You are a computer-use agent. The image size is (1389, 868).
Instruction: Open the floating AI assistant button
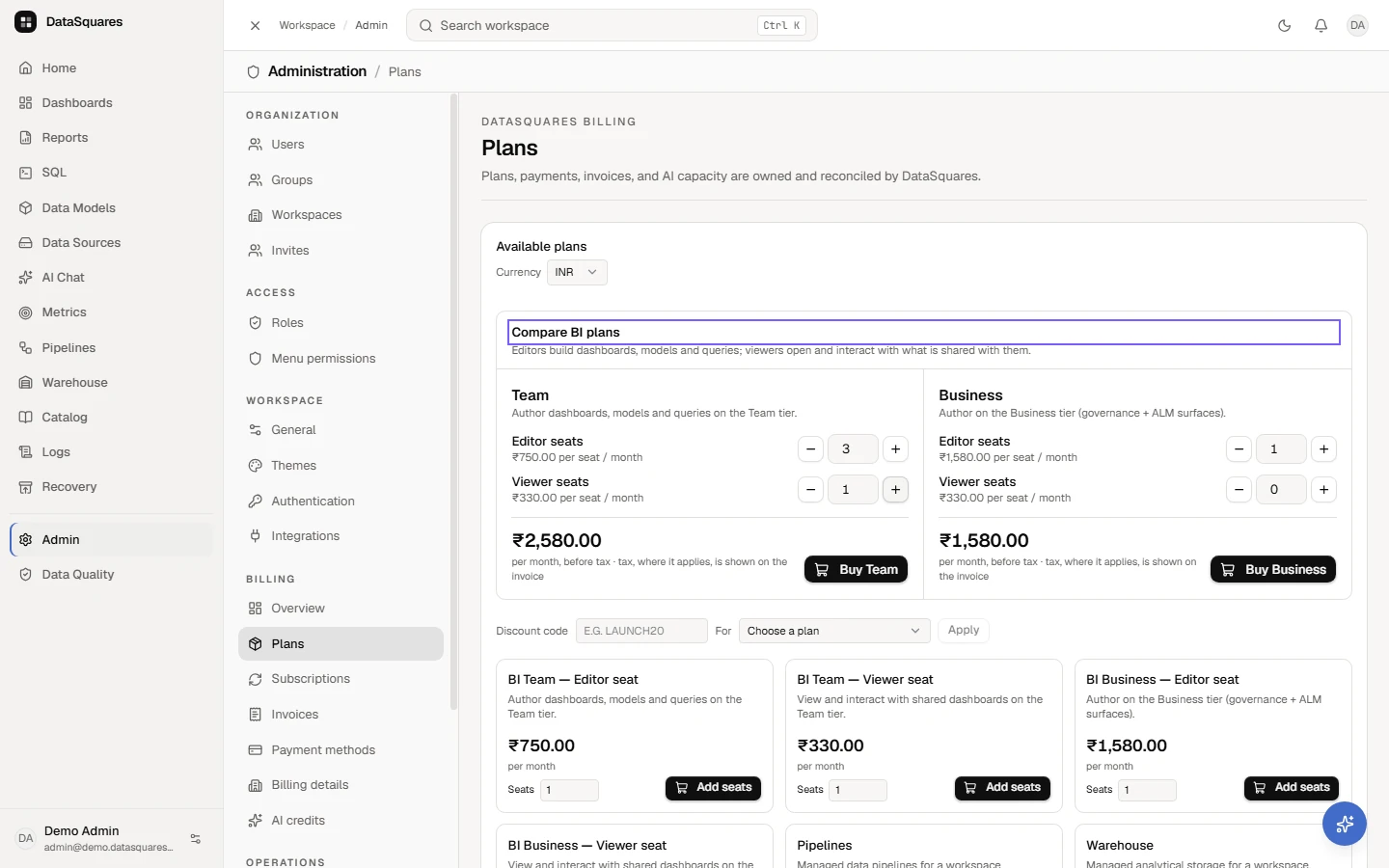coord(1345,824)
